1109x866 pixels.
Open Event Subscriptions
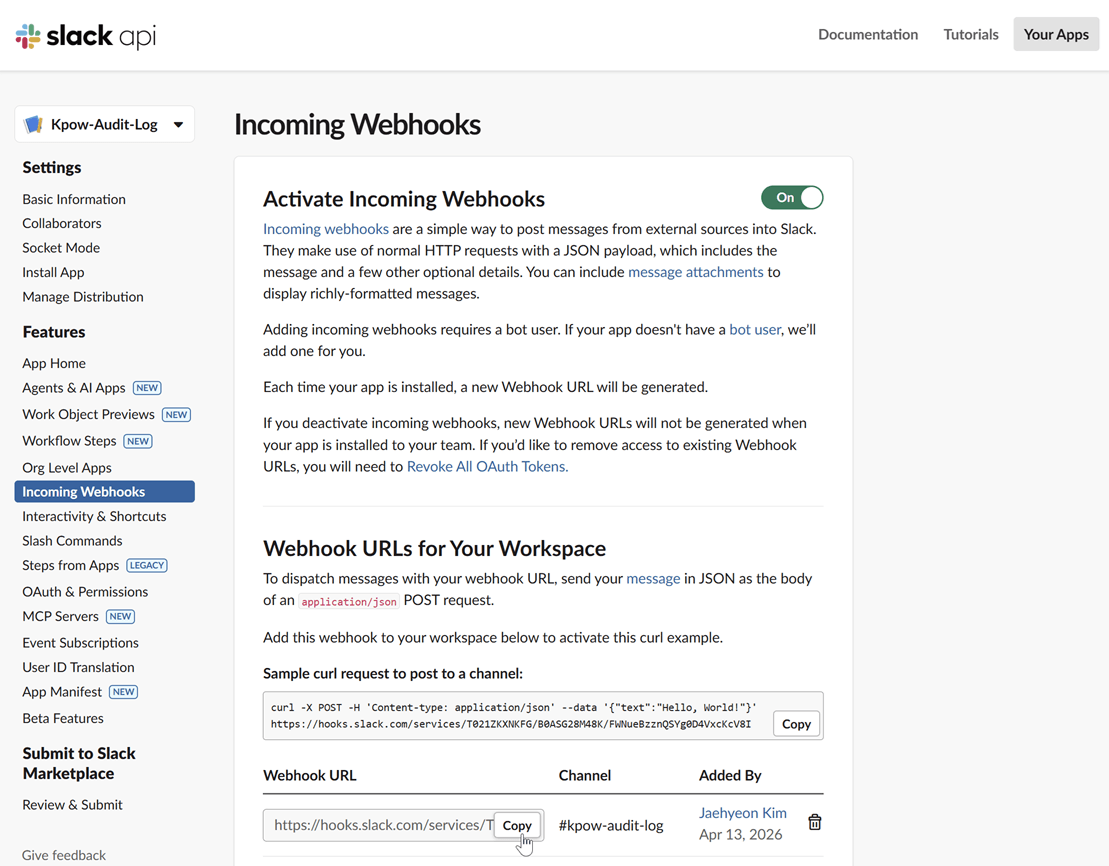coord(80,642)
